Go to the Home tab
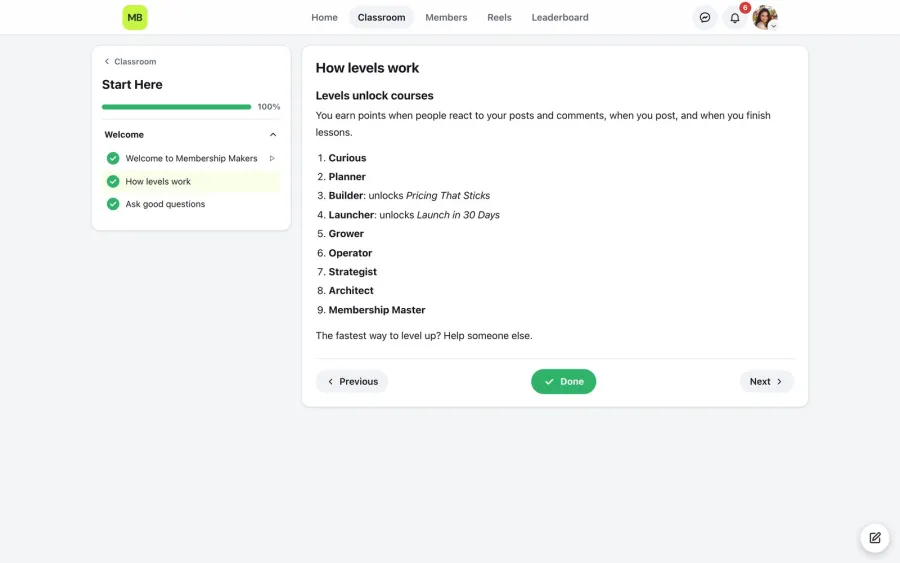This screenshot has height=563, width=900. pyautogui.click(x=324, y=17)
